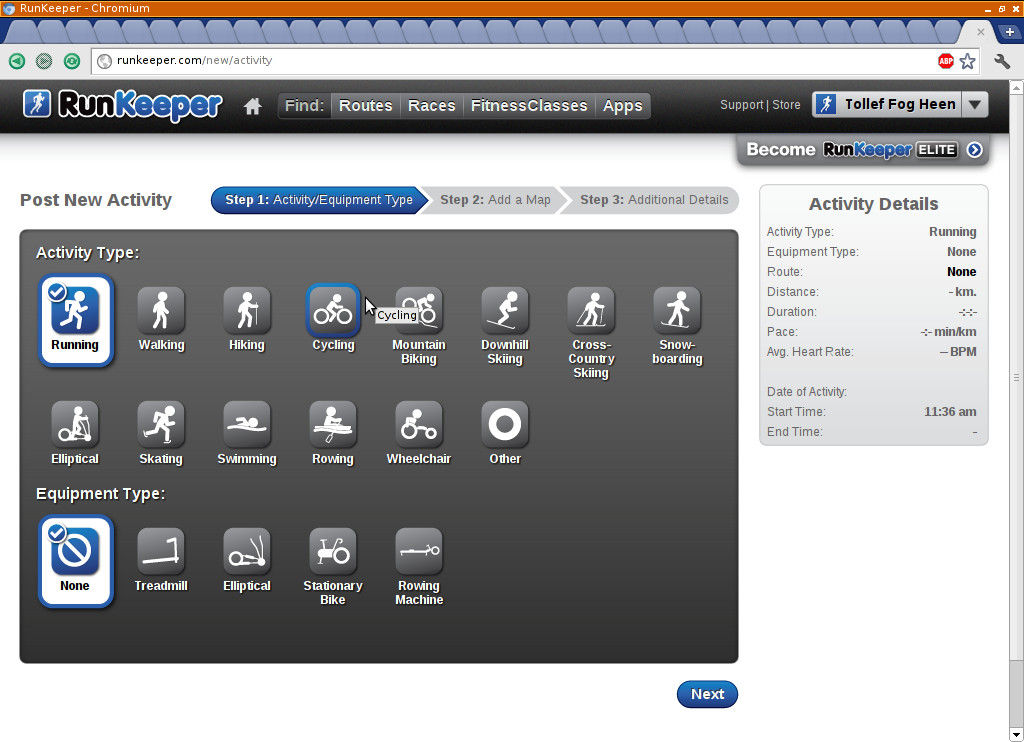Bookmark this page with star icon

point(968,61)
